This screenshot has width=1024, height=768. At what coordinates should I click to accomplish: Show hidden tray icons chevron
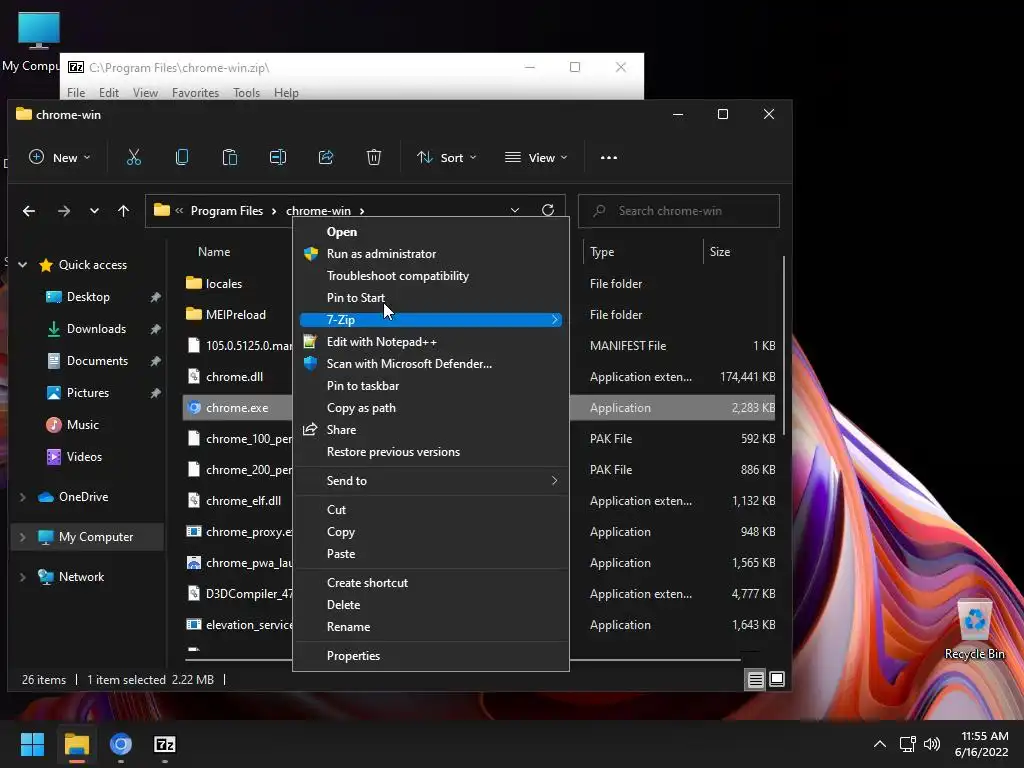click(x=880, y=744)
